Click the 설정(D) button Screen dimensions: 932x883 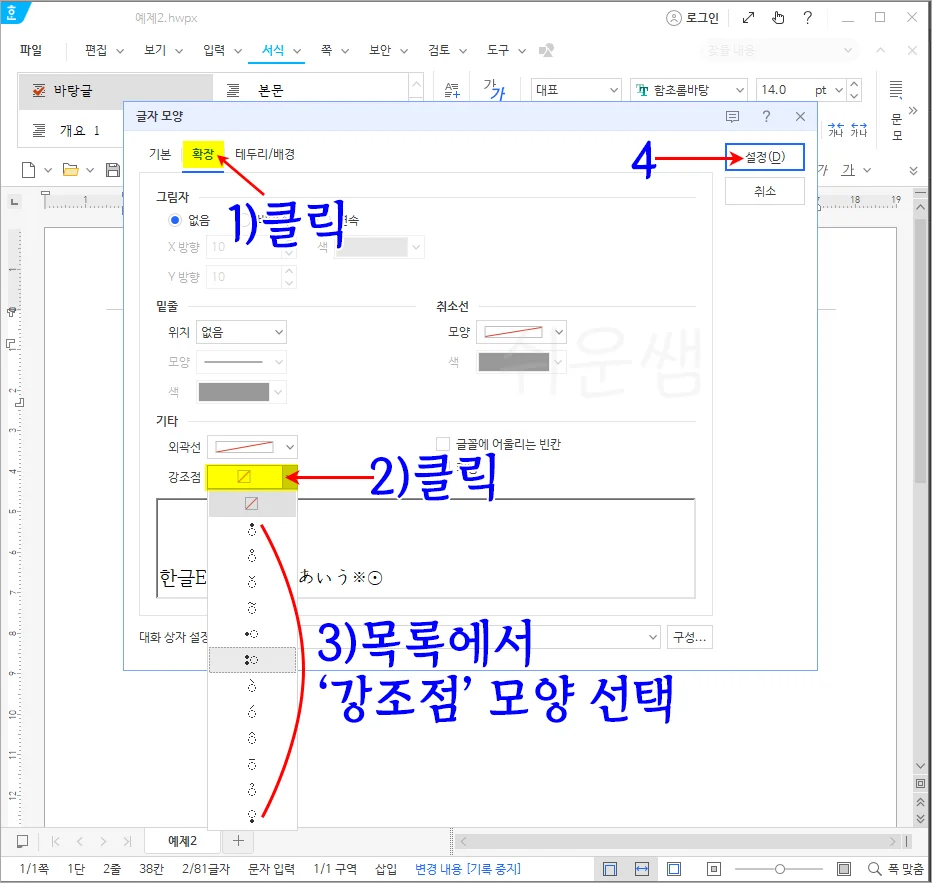[764, 157]
